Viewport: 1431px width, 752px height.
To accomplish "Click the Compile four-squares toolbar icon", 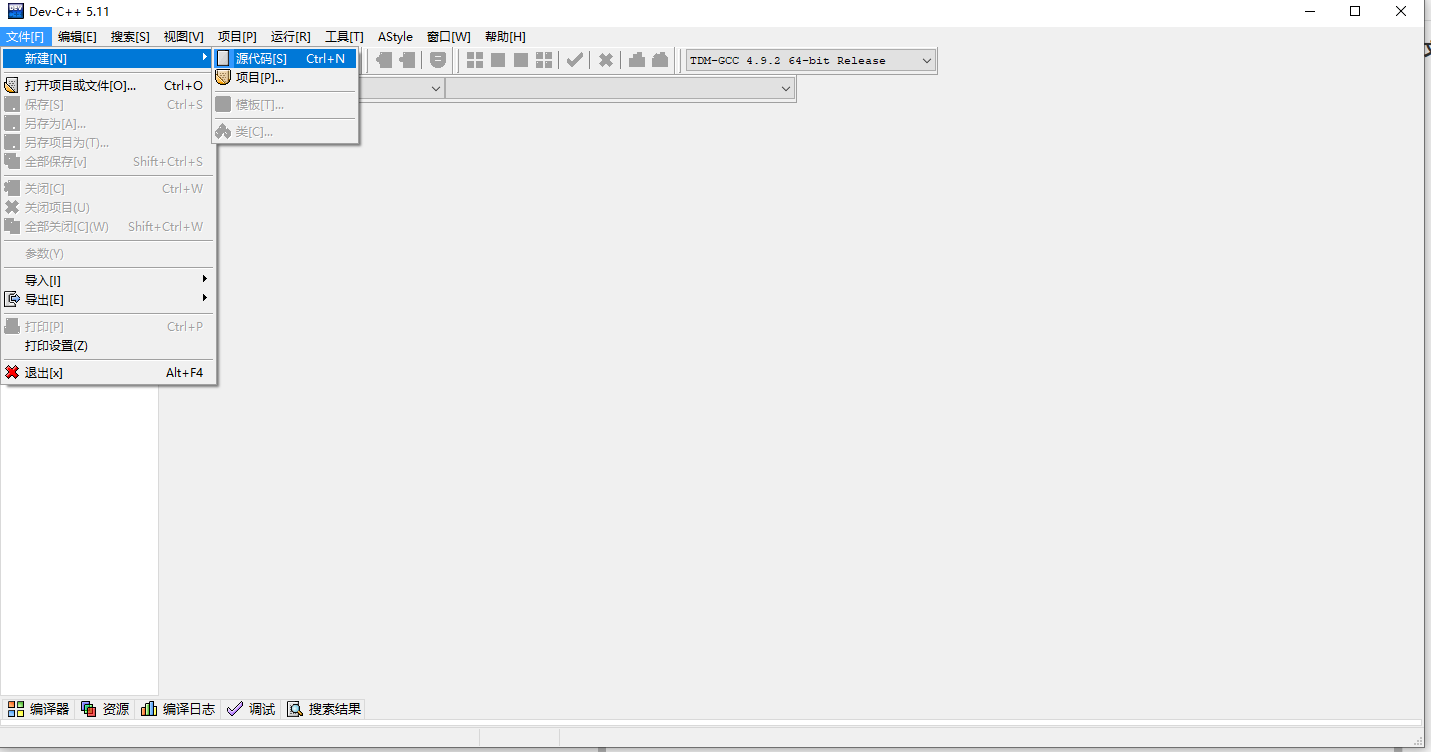I will click(476, 60).
